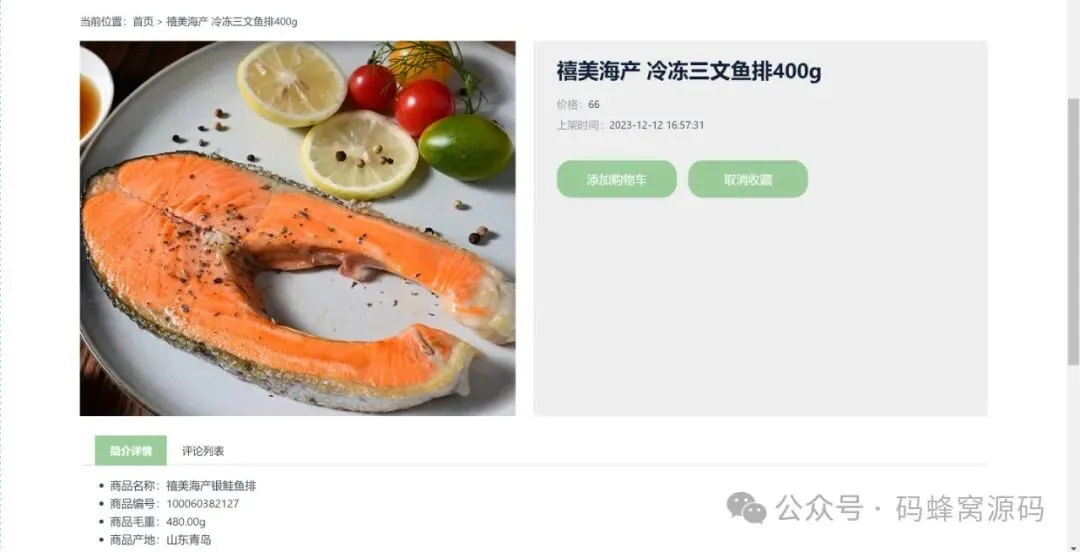Click the 当前位置 breadcrumb label
1080x552 pixels.
click(104, 21)
